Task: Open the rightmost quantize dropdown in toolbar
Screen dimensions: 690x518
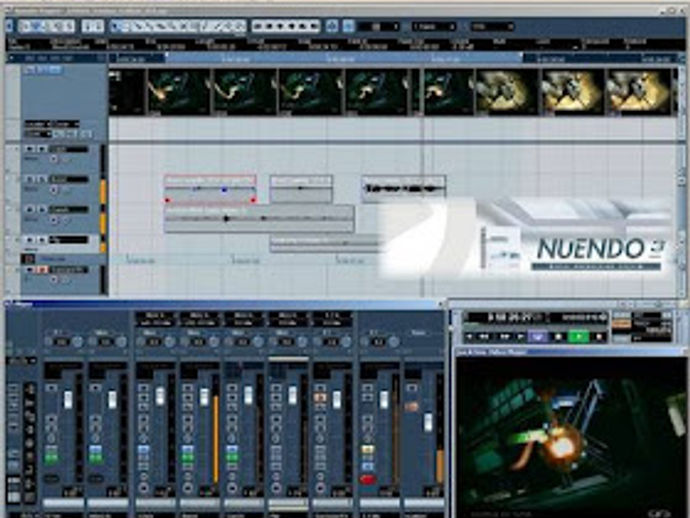Action: pyautogui.click(x=492, y=27)
